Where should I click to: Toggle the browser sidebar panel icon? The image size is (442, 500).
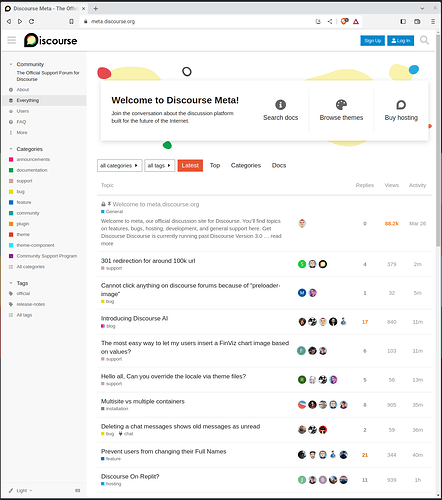(x=403, y=21)
